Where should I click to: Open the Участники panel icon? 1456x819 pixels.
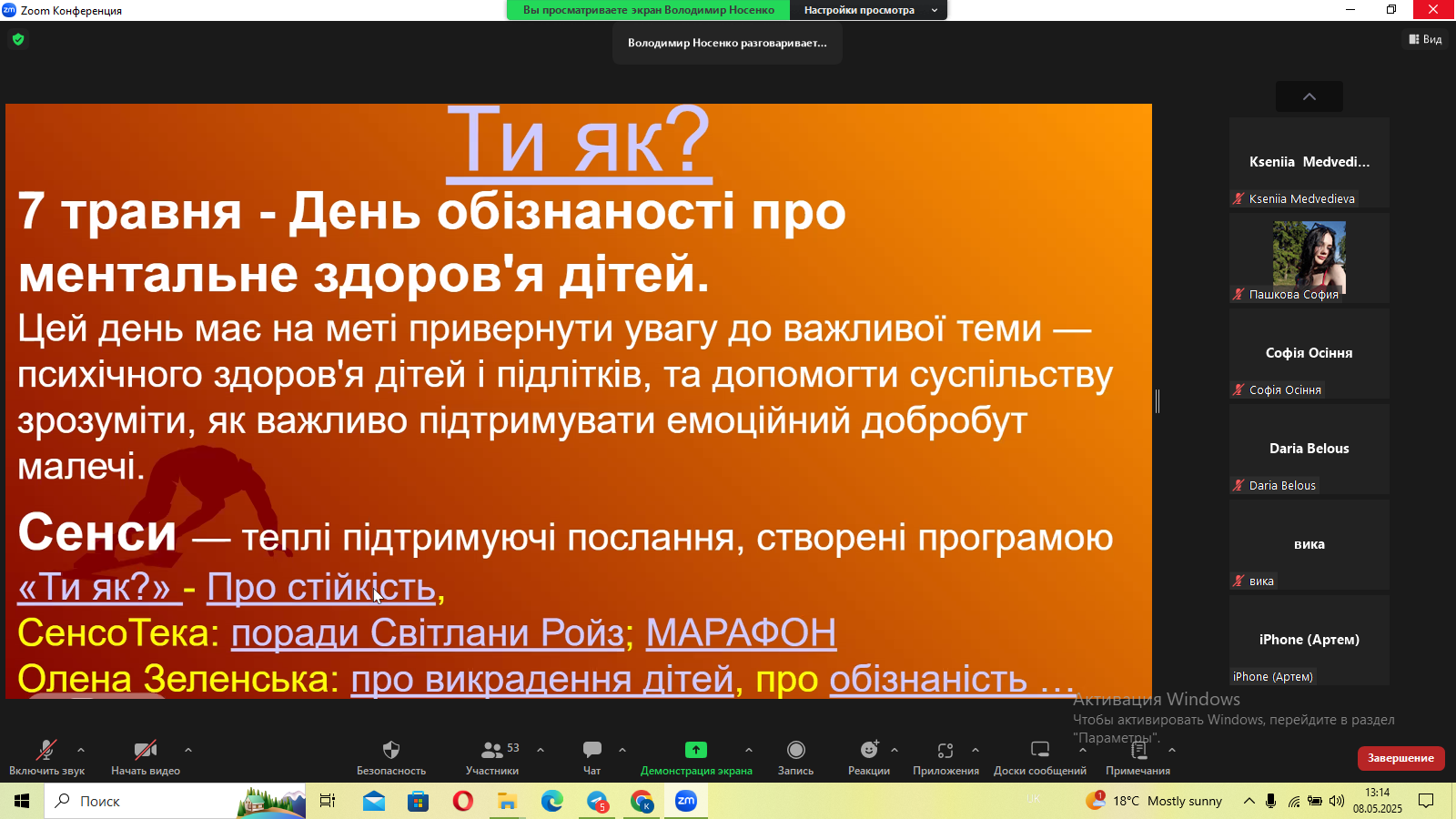click(492, 750)
